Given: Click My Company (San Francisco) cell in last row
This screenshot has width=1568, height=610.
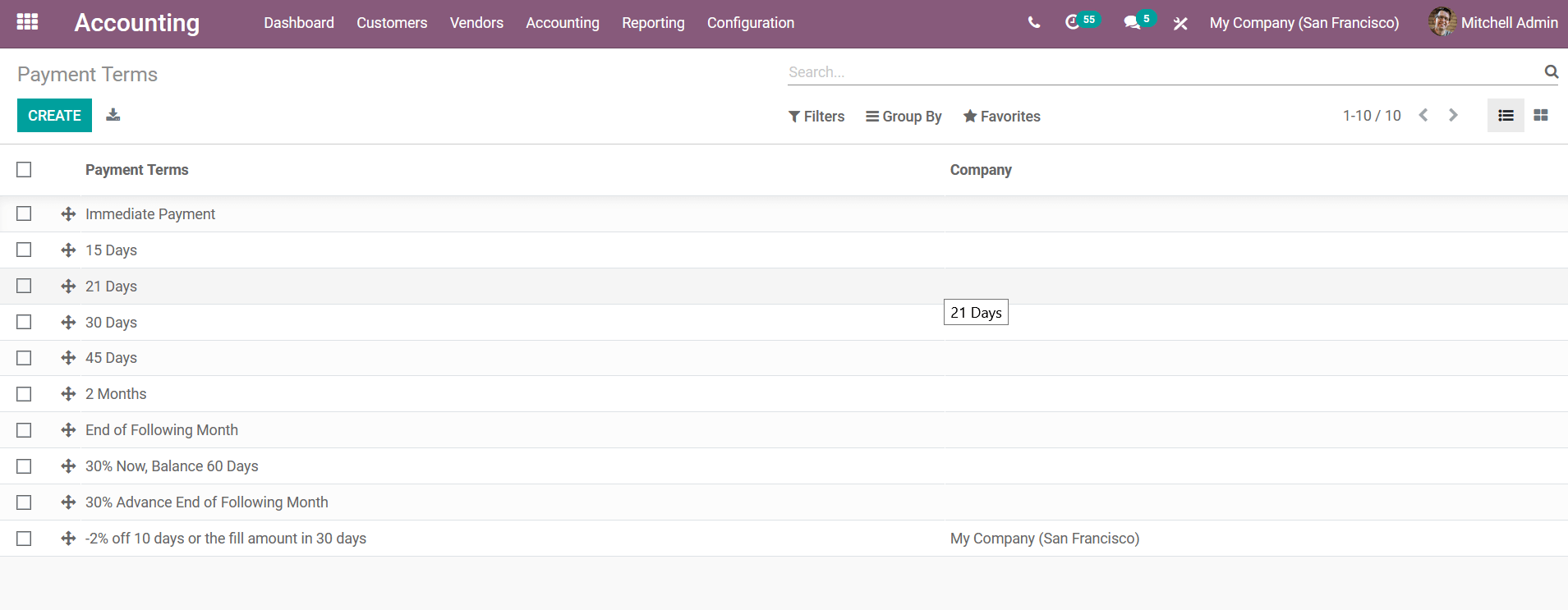Looking at the screenshot, I should (x=1045, y=539).
